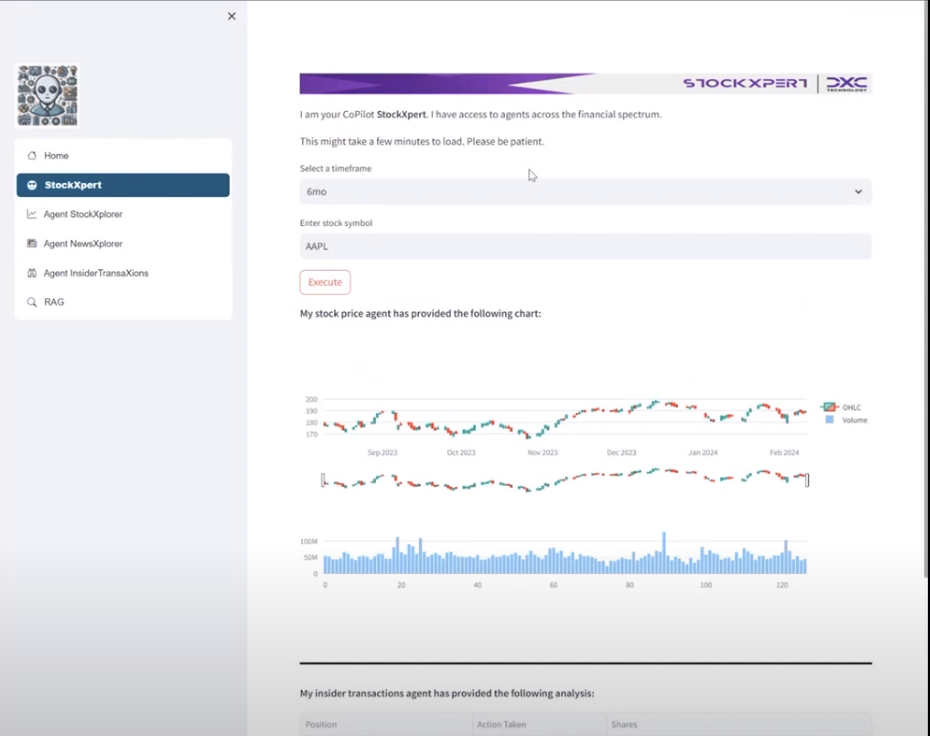Toggle the Volume legend entry

click(x=846, y=420)
